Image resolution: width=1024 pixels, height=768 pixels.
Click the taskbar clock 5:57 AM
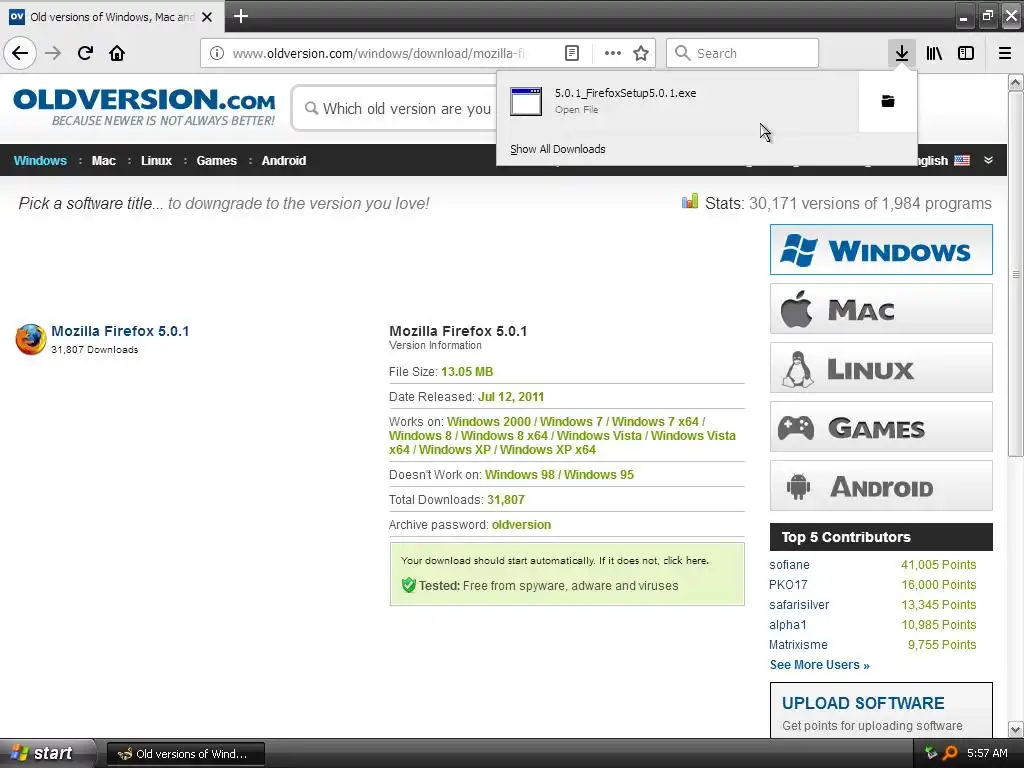coord(987,753)
